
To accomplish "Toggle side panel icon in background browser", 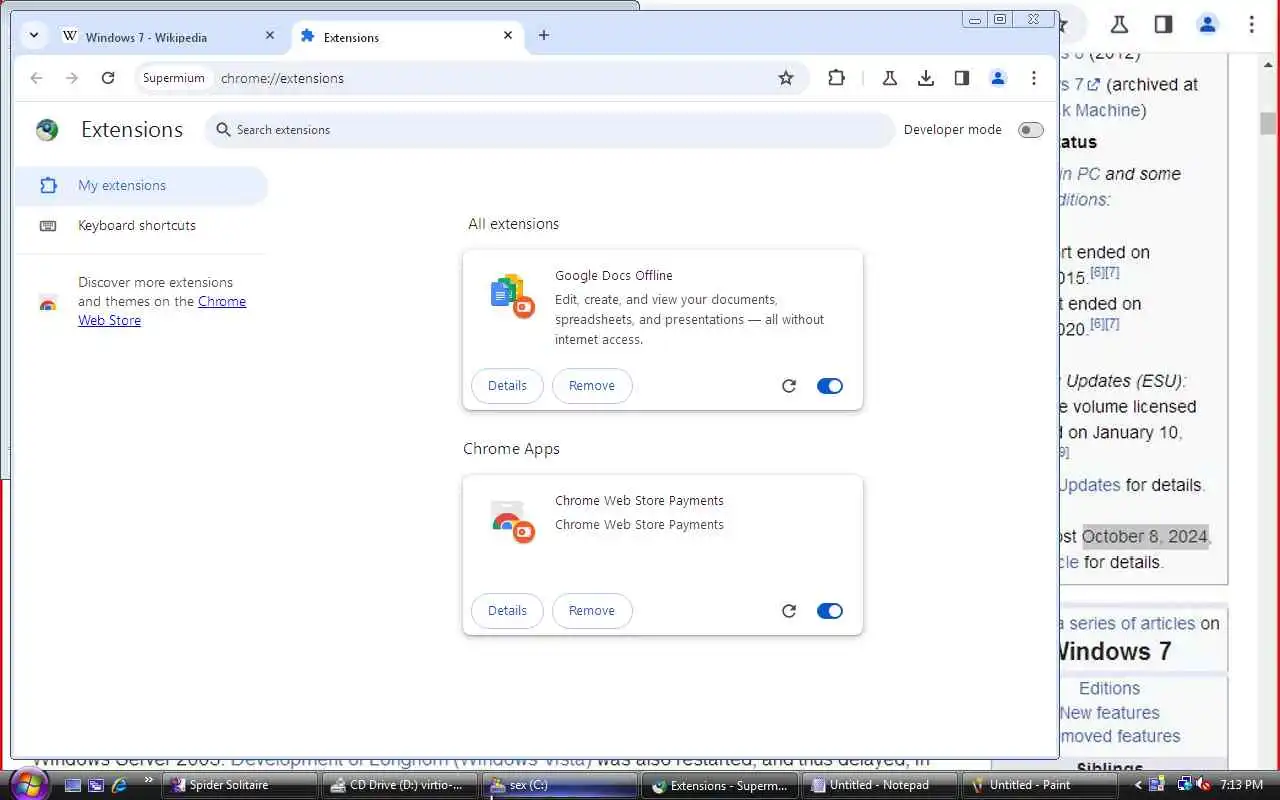I will tap(1163, 25).
